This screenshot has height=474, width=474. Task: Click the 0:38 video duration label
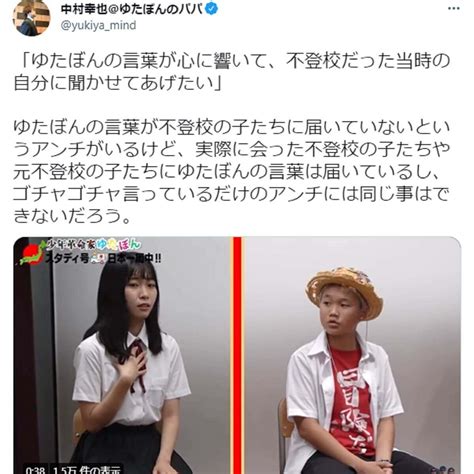(35, 470)
